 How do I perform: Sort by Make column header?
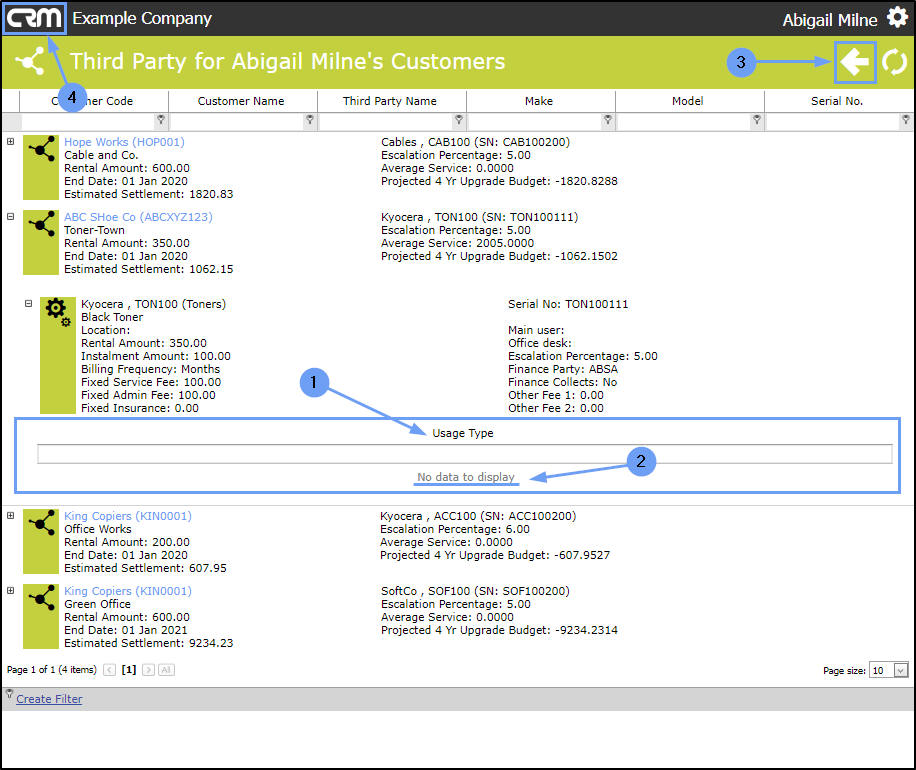(540, 101)
